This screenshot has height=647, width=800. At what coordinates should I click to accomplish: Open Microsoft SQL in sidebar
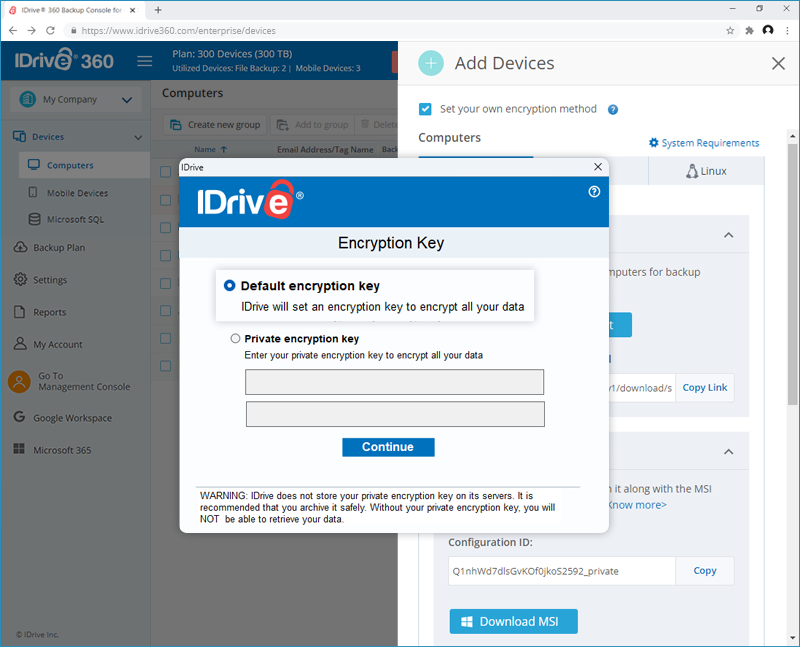(76, 219)
